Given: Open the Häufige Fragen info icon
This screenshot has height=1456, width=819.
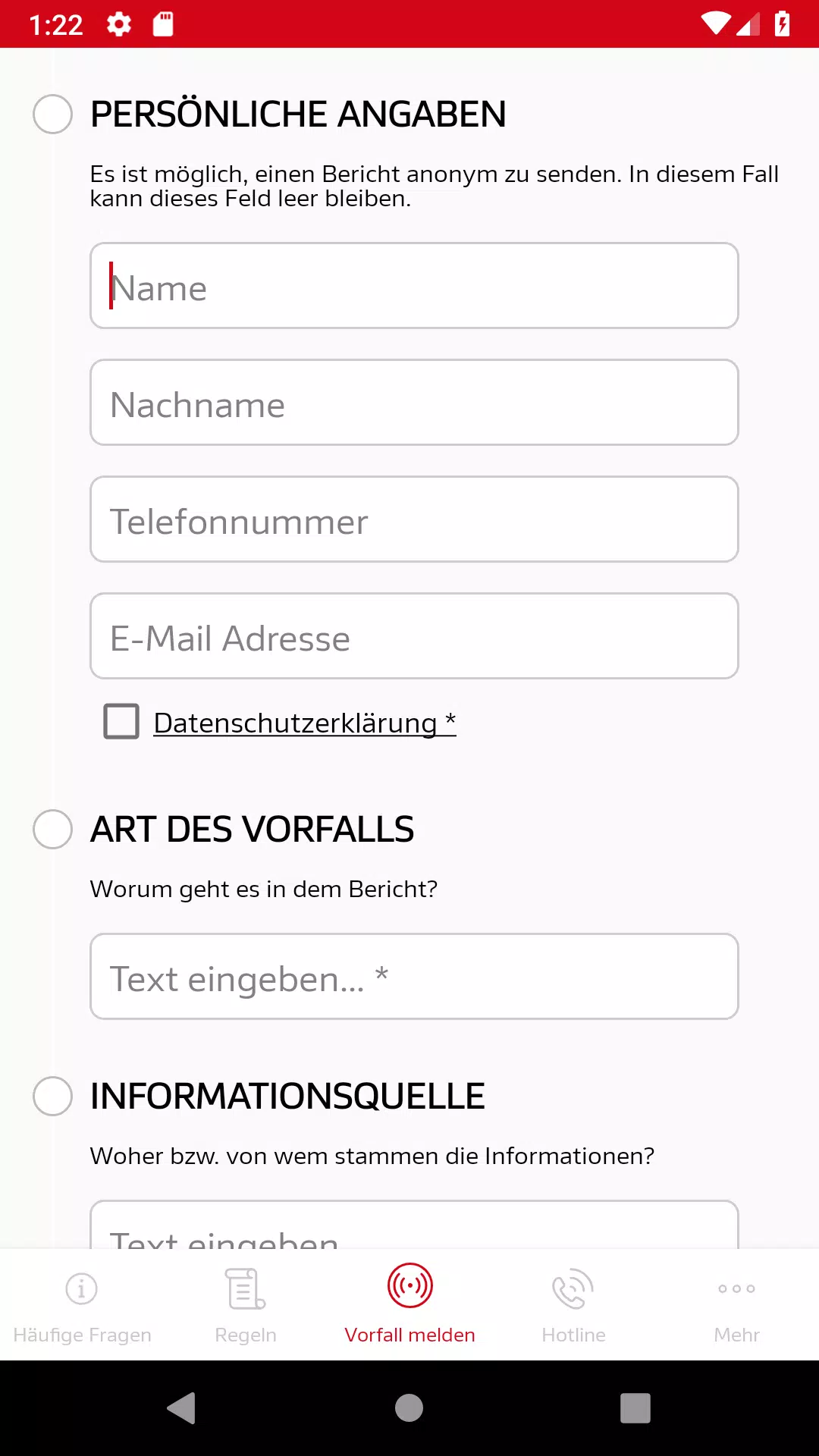Looking at the screenshot, I should click(82, 1288).
